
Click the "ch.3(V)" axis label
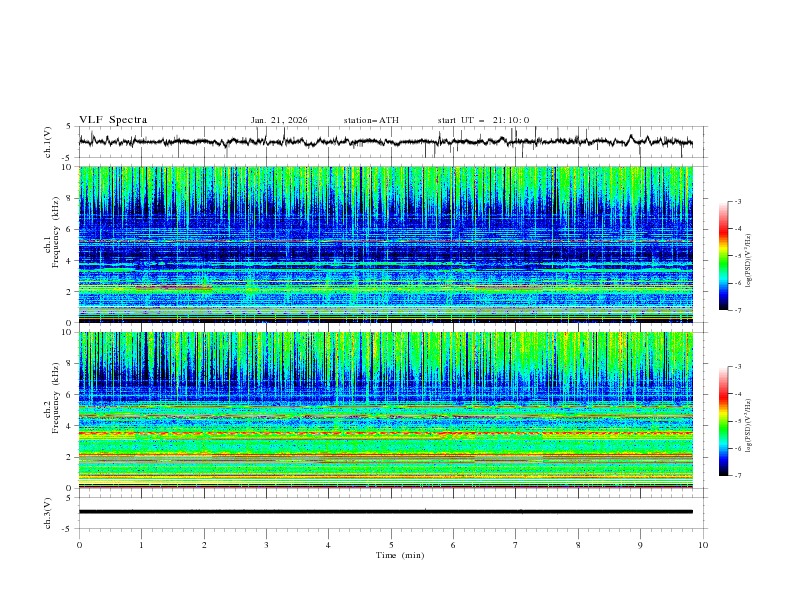point(47,513)
